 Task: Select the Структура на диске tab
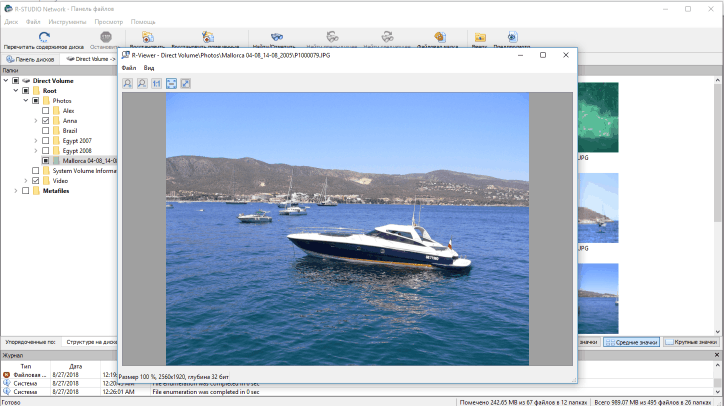coord(91,342)
